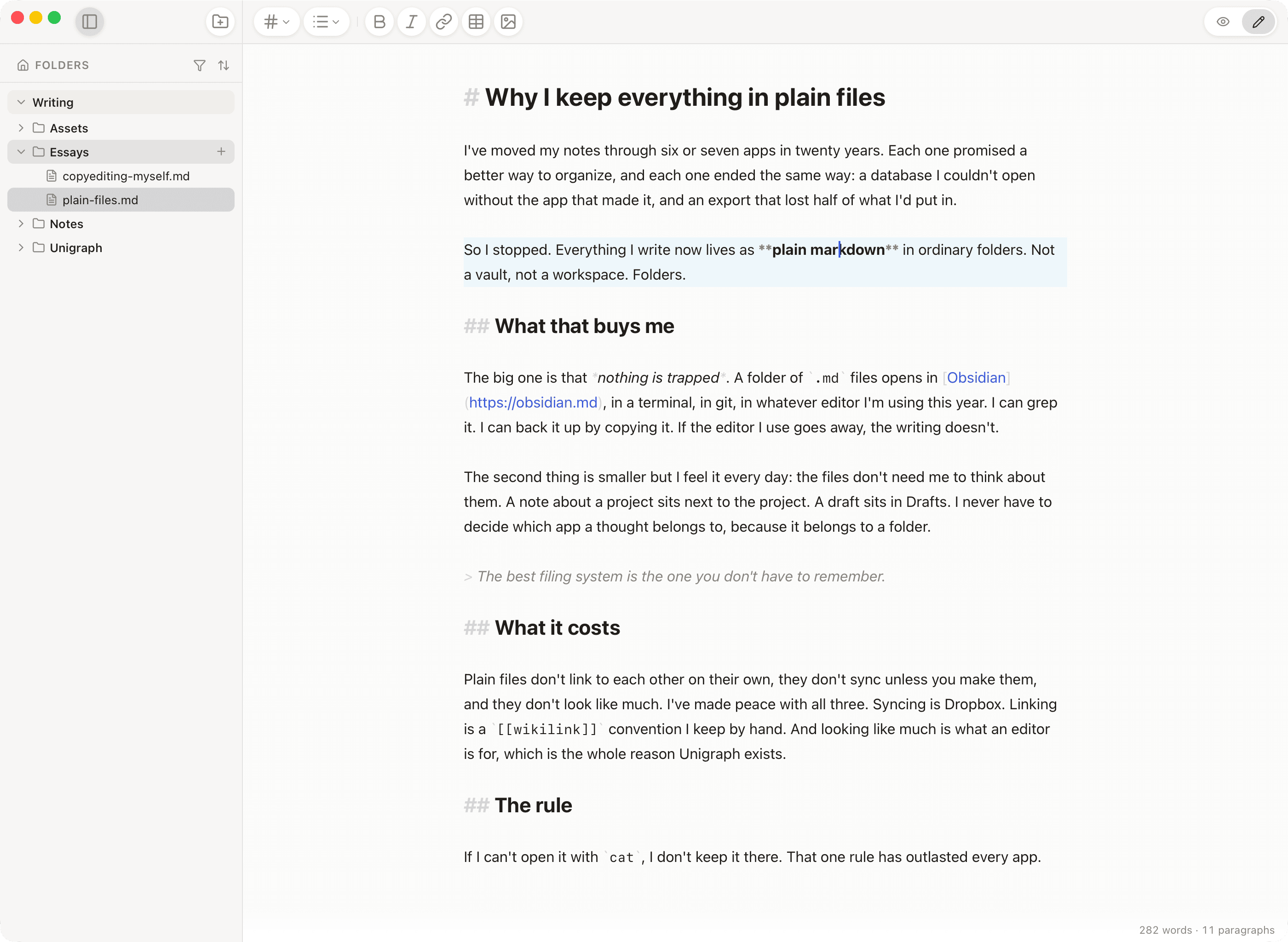1288x942 pixels.
Task: Expand the Unigraph folder chevron
Action: pyautogui.click(x=21, y=247)
